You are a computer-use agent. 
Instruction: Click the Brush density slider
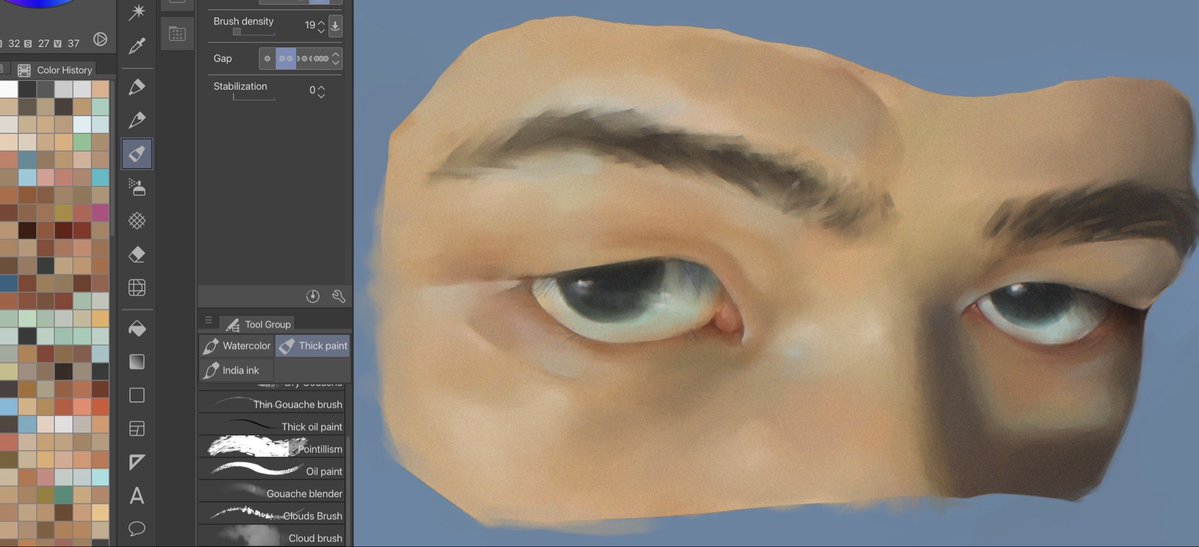[253, 32]
